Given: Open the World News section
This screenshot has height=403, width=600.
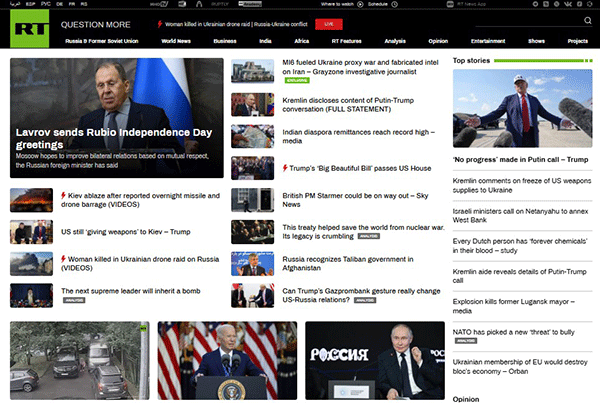Looking at the screenshot, I should 176,41.
